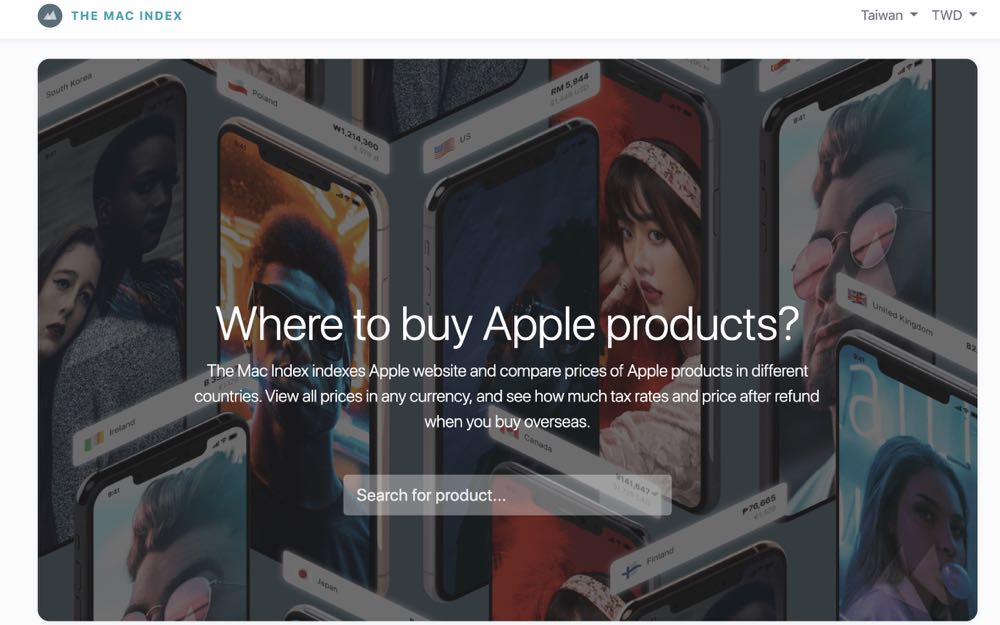This screenshot has height=625, width=1000.
Task: Focus the Search for product field
Action: pos(507,495)
